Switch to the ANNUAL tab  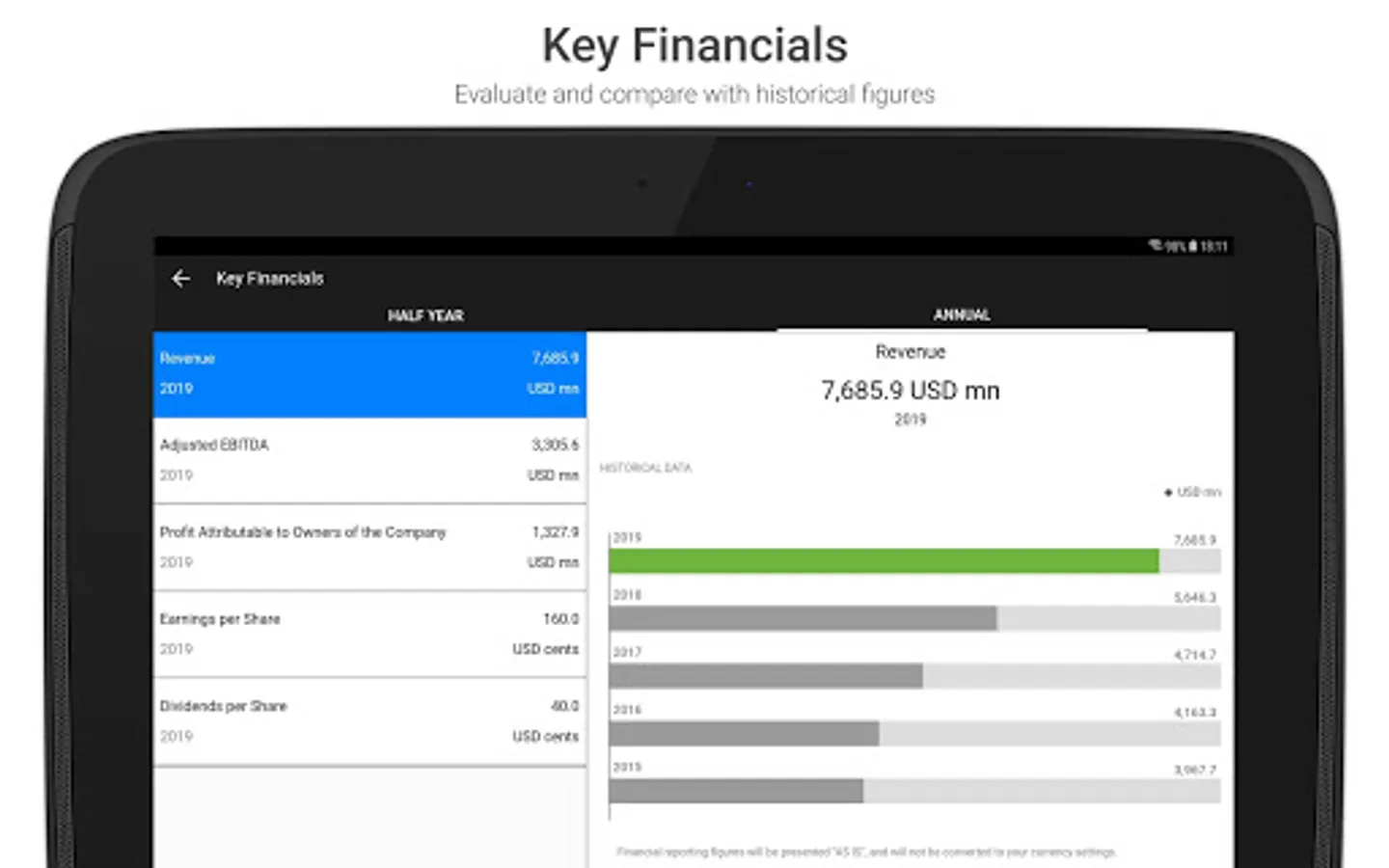(x=962, y=314)
